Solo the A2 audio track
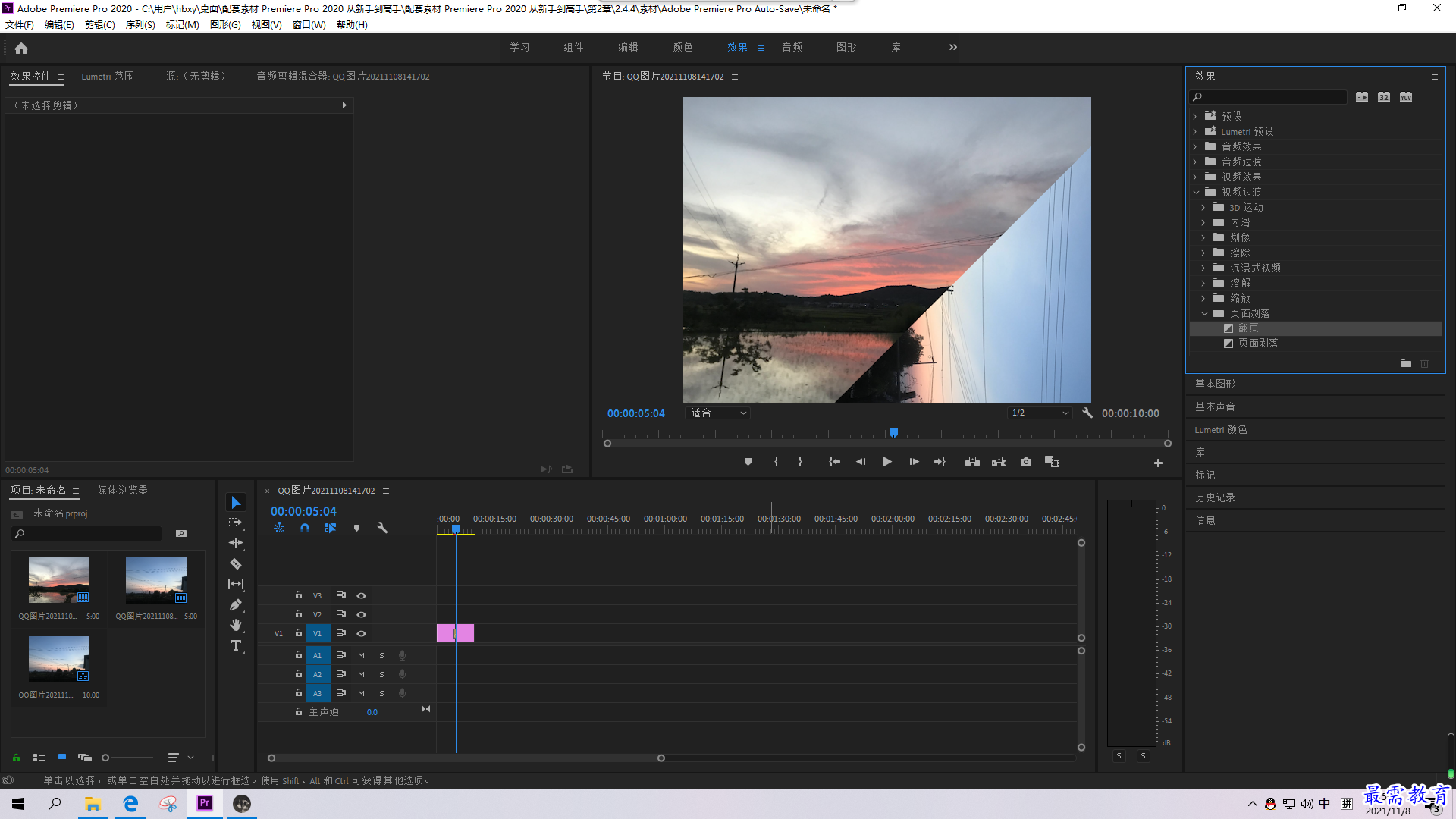 pyautogui.click(x=381, y=675)
